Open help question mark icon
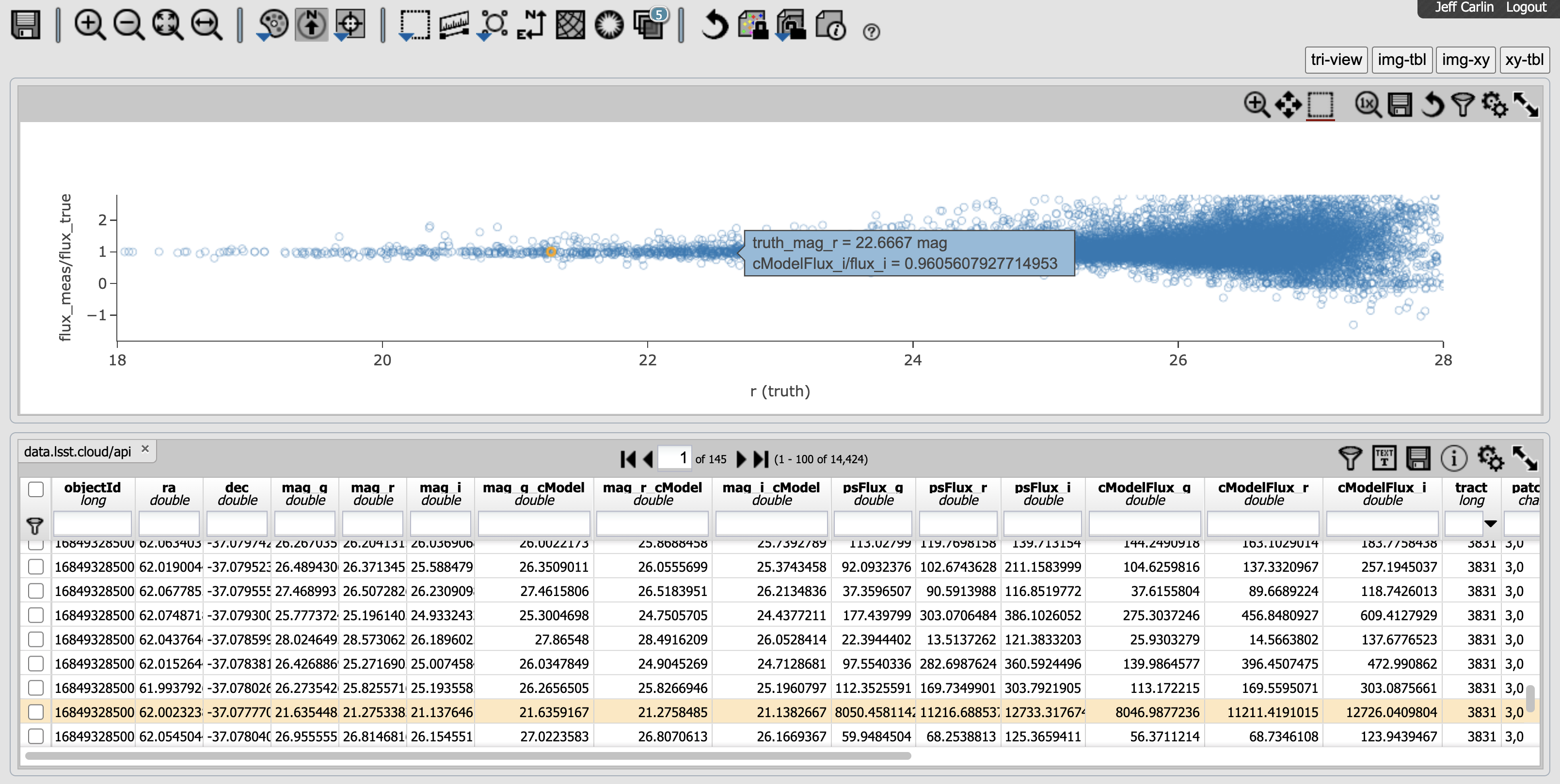This screenshot has width=1560, height=784. pos(871,31)
